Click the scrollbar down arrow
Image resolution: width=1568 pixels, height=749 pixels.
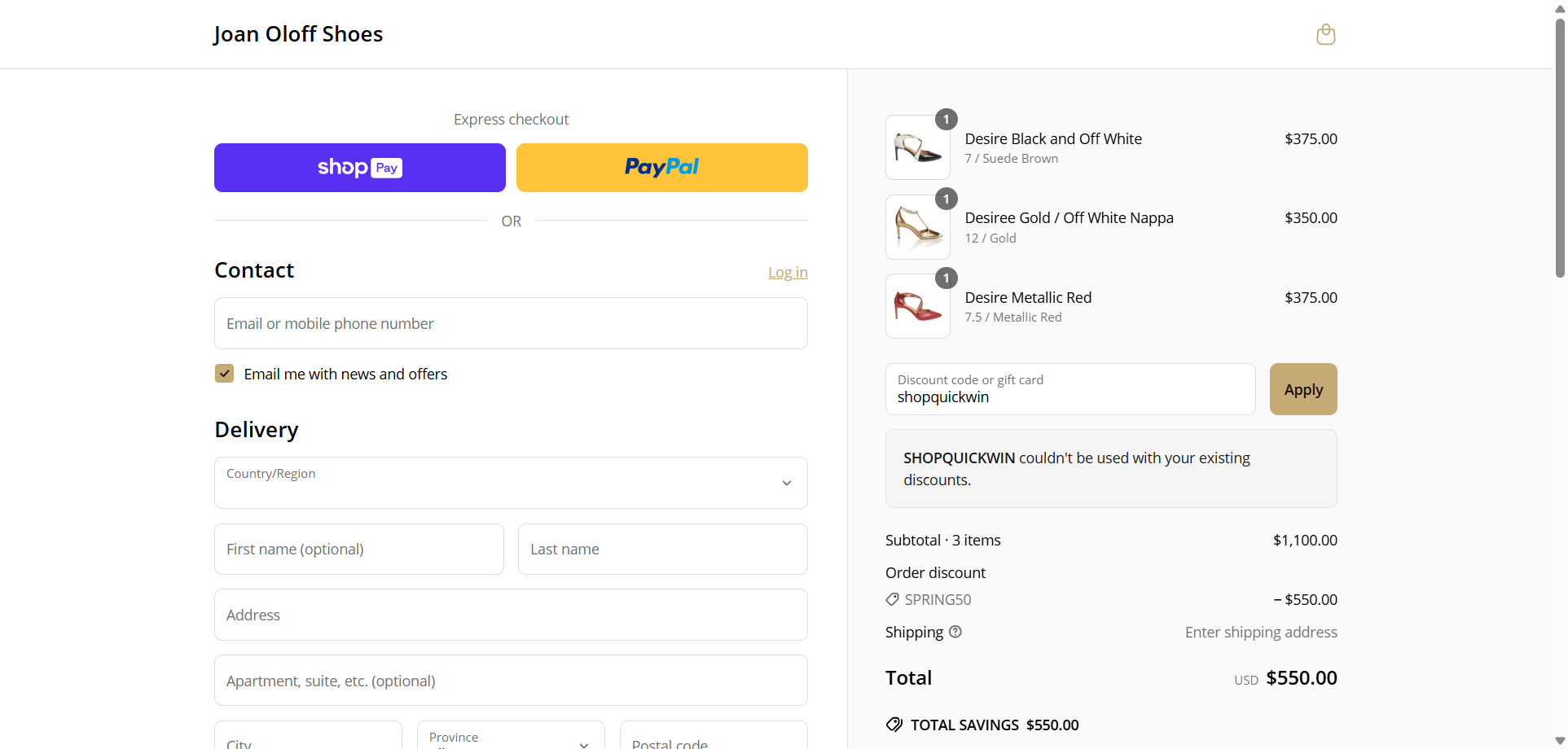pos(1560,741)
